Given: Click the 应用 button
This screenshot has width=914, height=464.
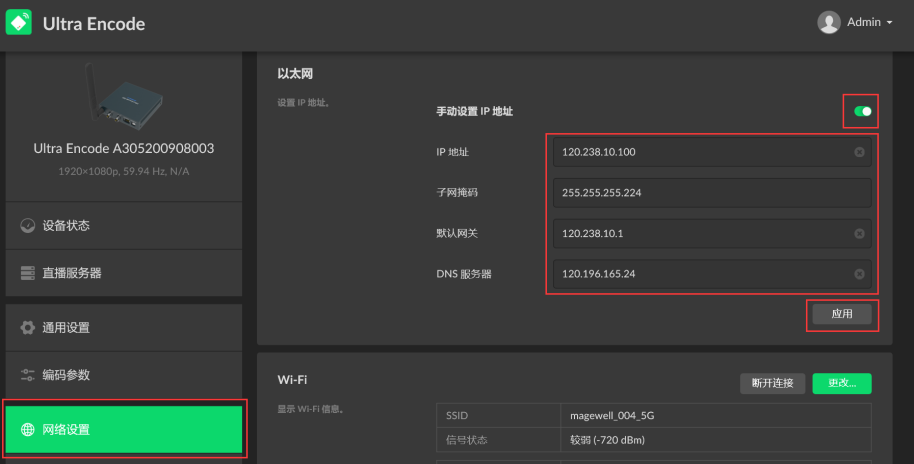Looking at the screenshot, I should (x=842, y=314).
